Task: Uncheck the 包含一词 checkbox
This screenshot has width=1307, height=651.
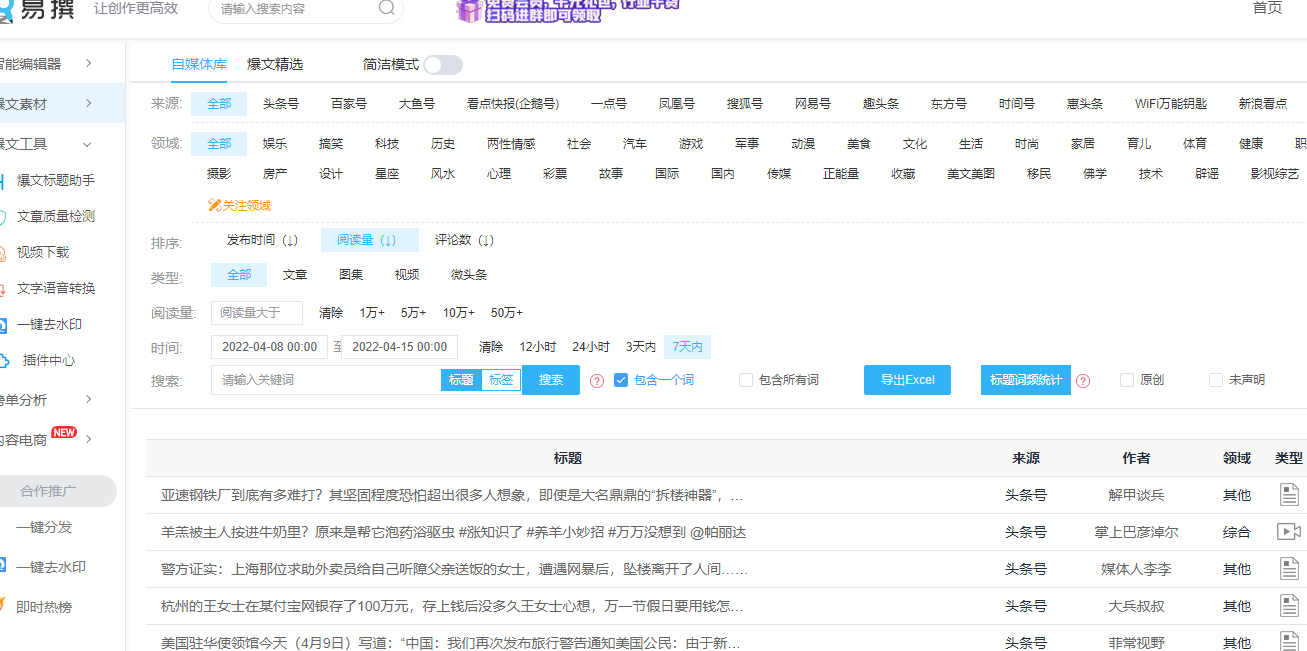Action: coord(621,379)
